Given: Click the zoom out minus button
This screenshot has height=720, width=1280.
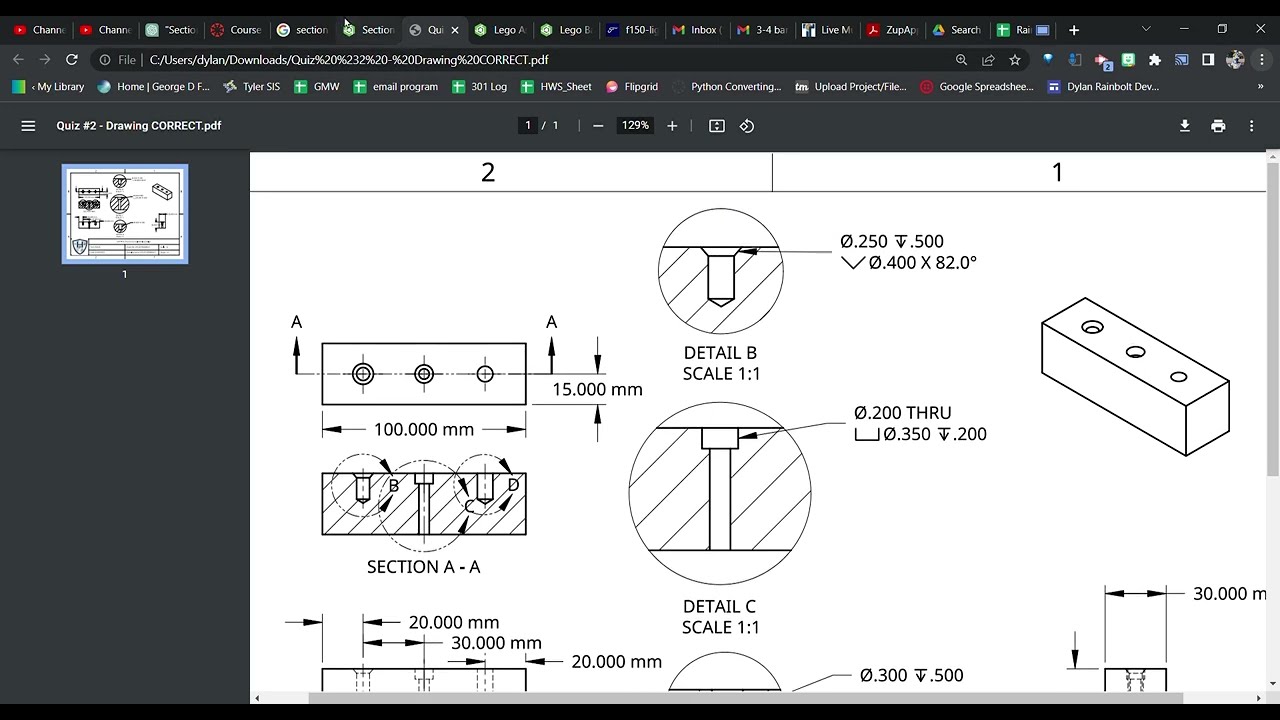Looking at the screenshot, I should (x=598, y=126).
